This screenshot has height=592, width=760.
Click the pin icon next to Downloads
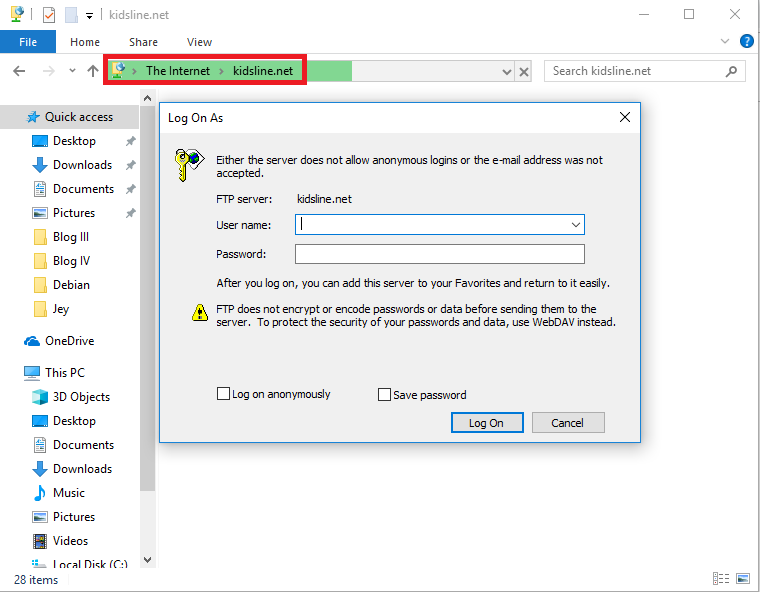tap(130, 165)
